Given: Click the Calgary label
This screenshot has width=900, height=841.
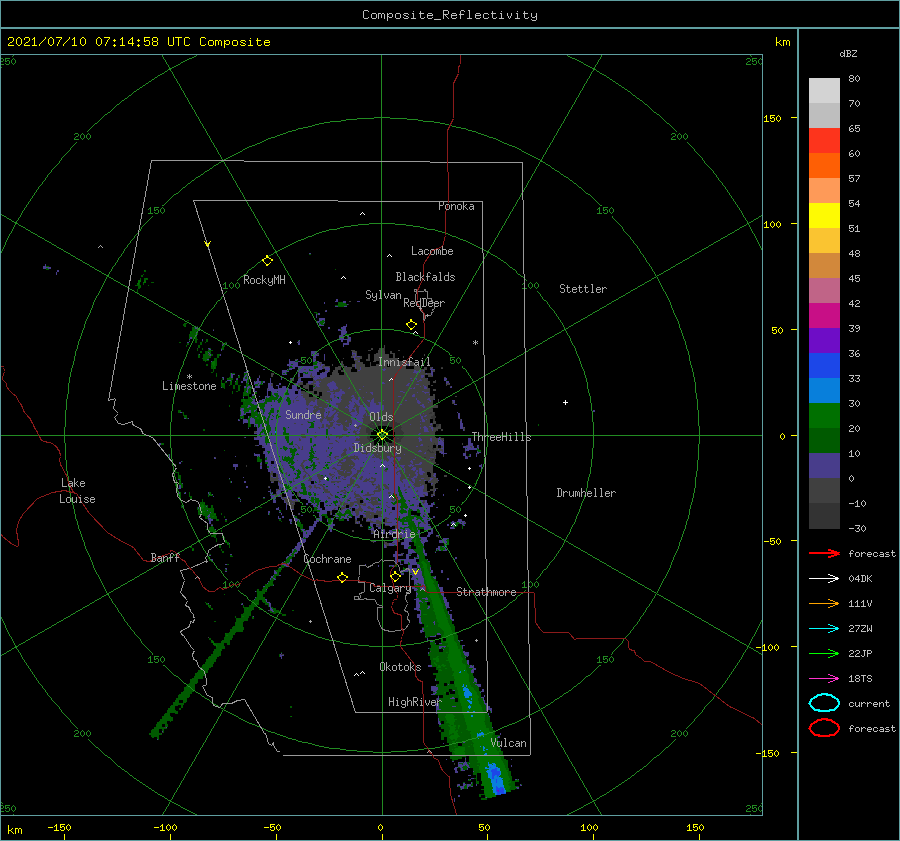Looking at the screenshot, I should click(390, 588).
